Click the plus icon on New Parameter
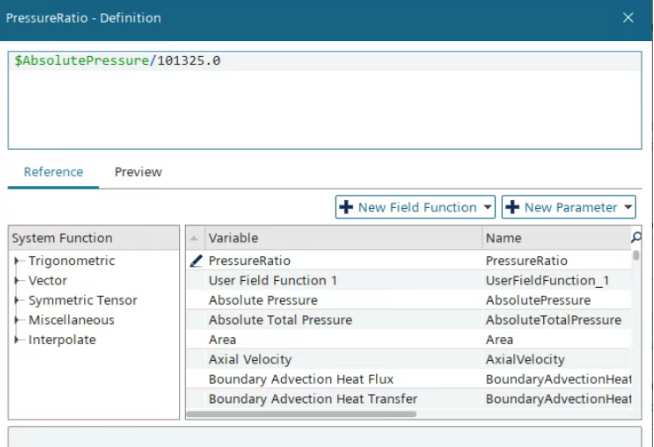 click(512, 207)
